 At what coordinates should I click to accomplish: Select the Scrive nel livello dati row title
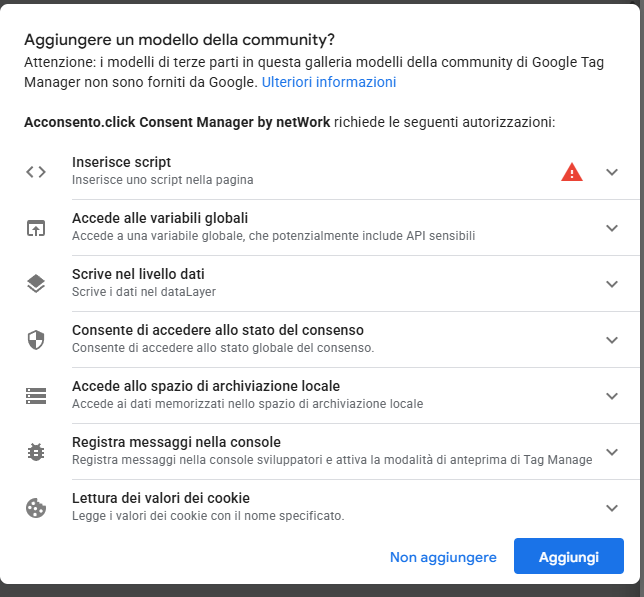point(138,274)
